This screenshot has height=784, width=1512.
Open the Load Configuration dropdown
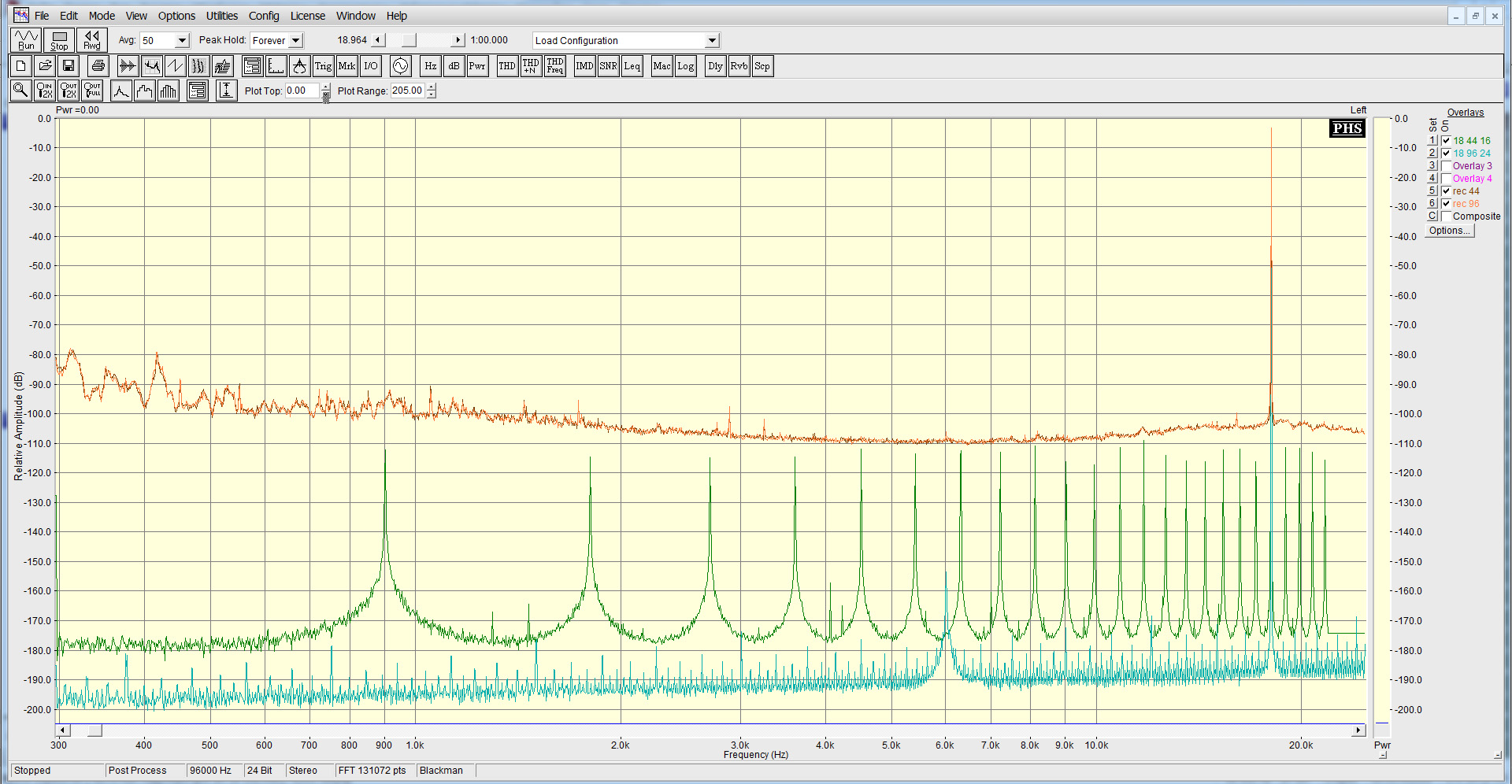point(712,41)
